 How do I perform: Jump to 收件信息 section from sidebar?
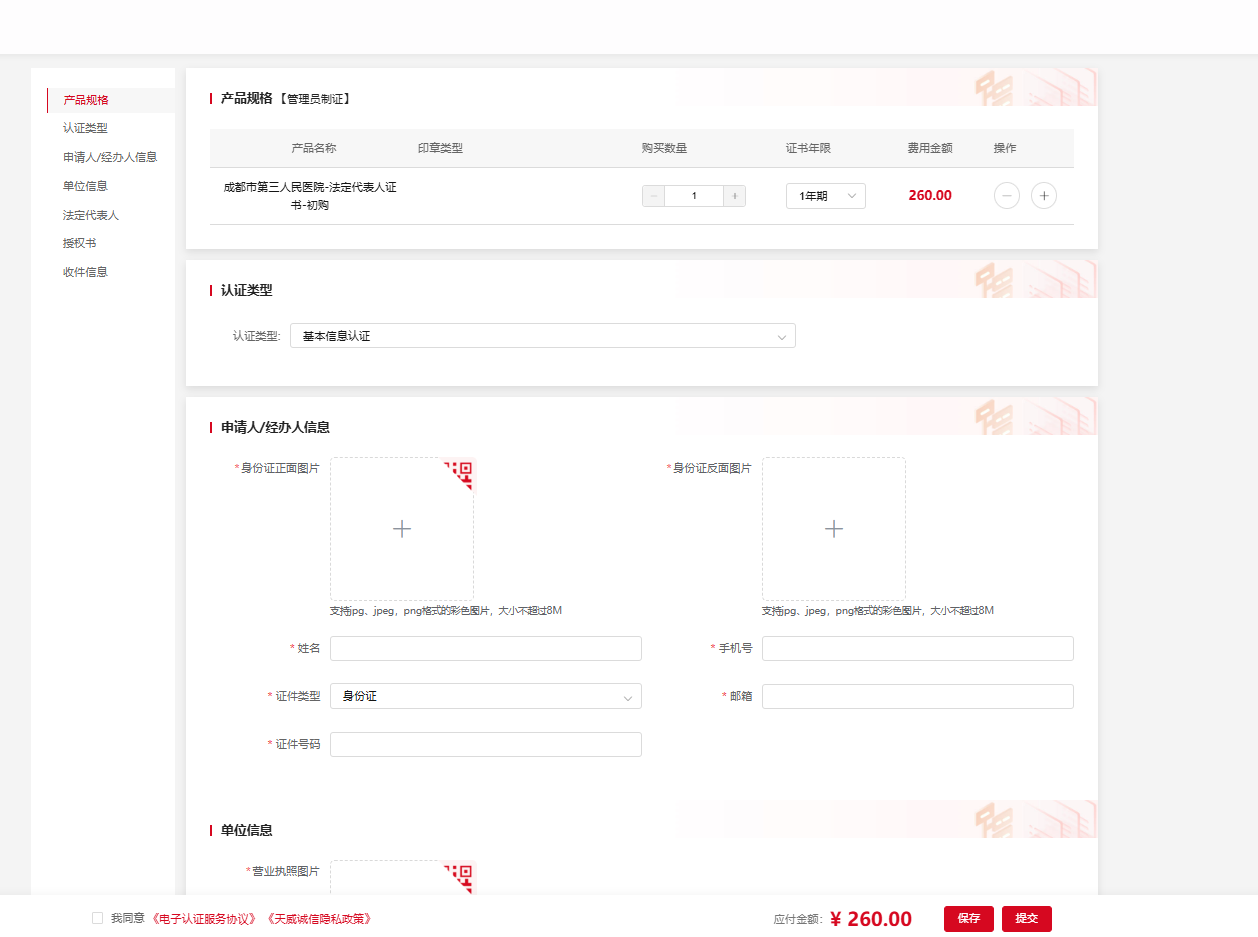tap(85, 272)
